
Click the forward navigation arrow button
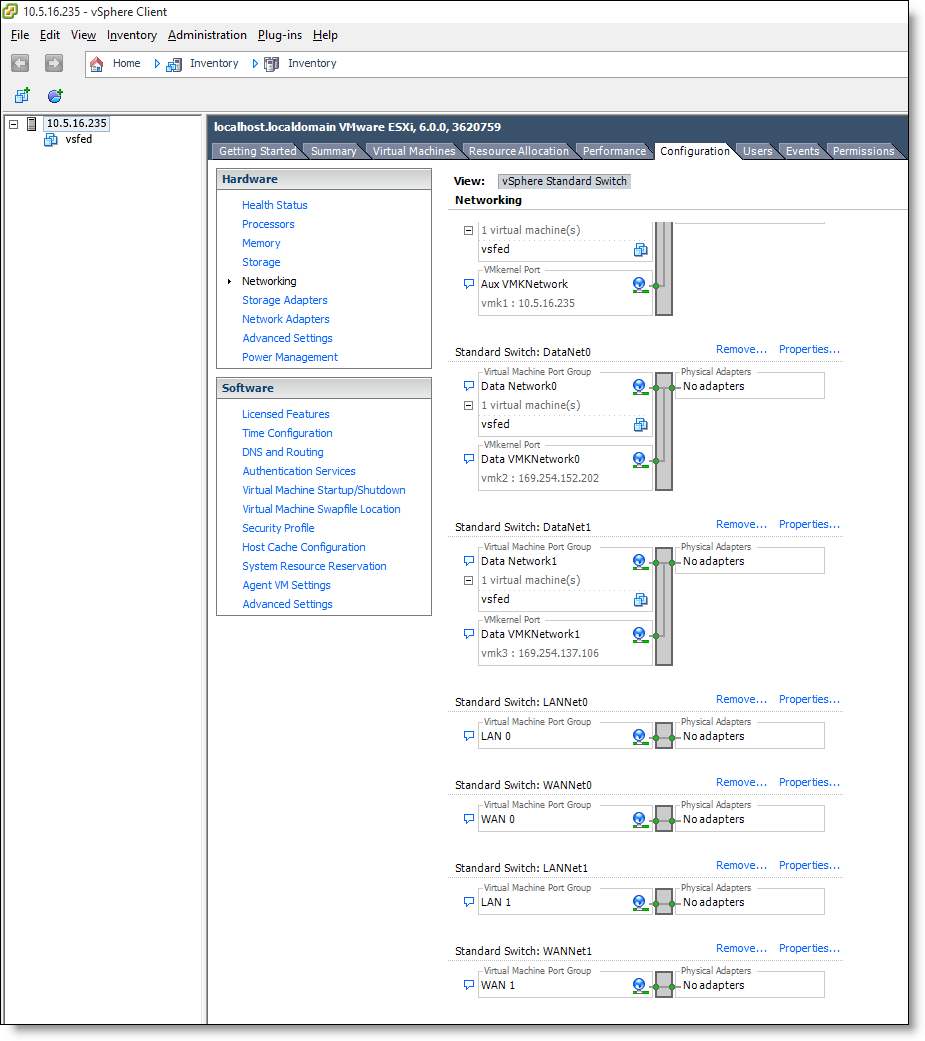(x=54, y=63)
